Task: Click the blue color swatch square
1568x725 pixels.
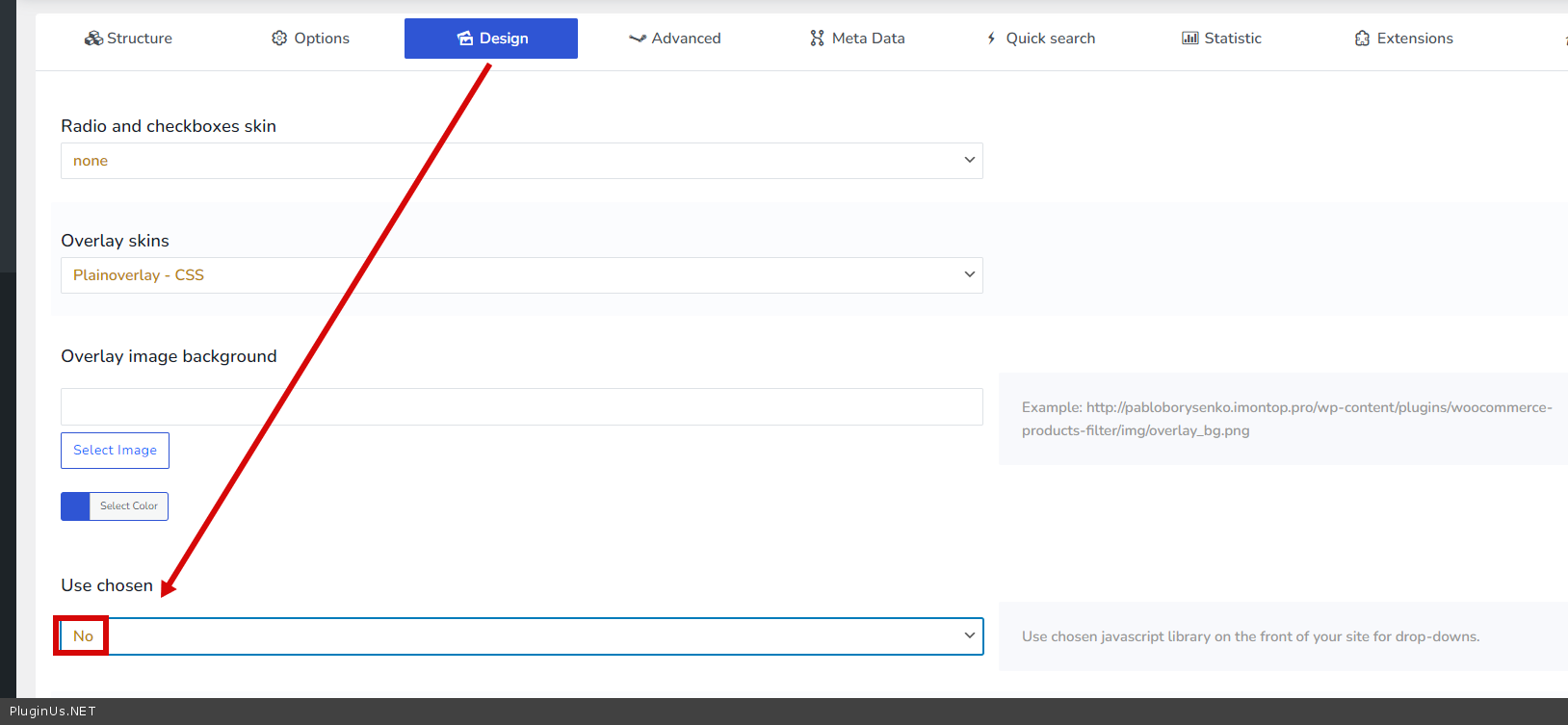Action: coord(75,506)
